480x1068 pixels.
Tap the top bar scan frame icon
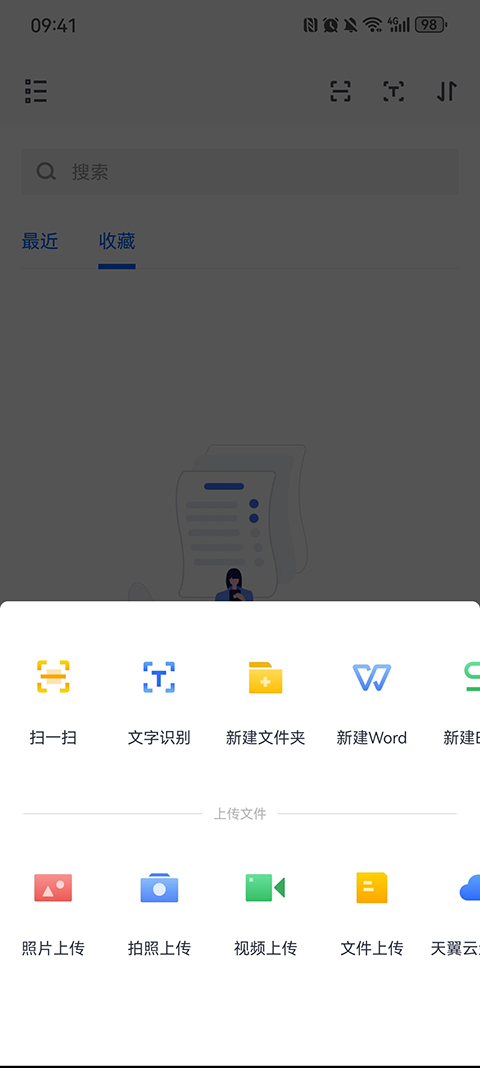point(340,91)
